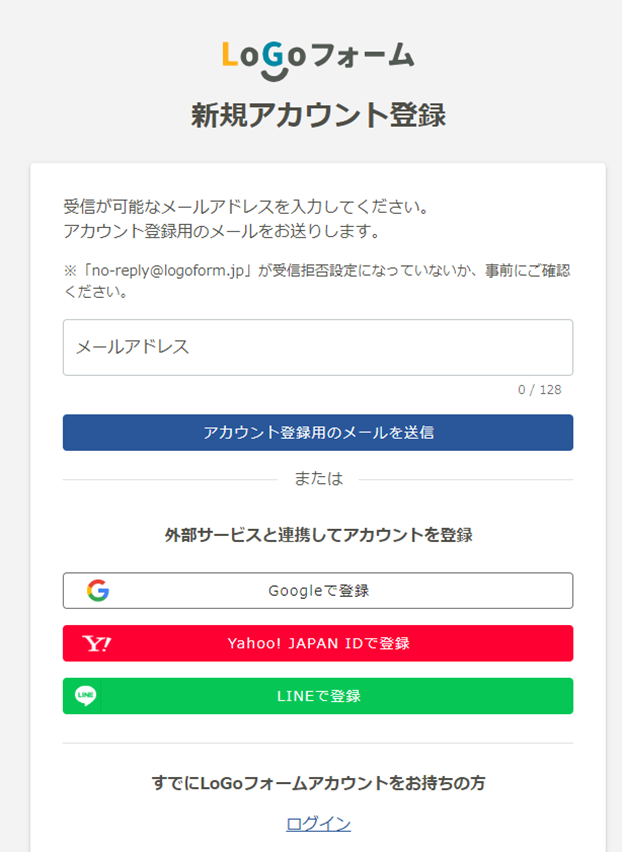Click the LoGoフォーム logo at top

(318, 60)
